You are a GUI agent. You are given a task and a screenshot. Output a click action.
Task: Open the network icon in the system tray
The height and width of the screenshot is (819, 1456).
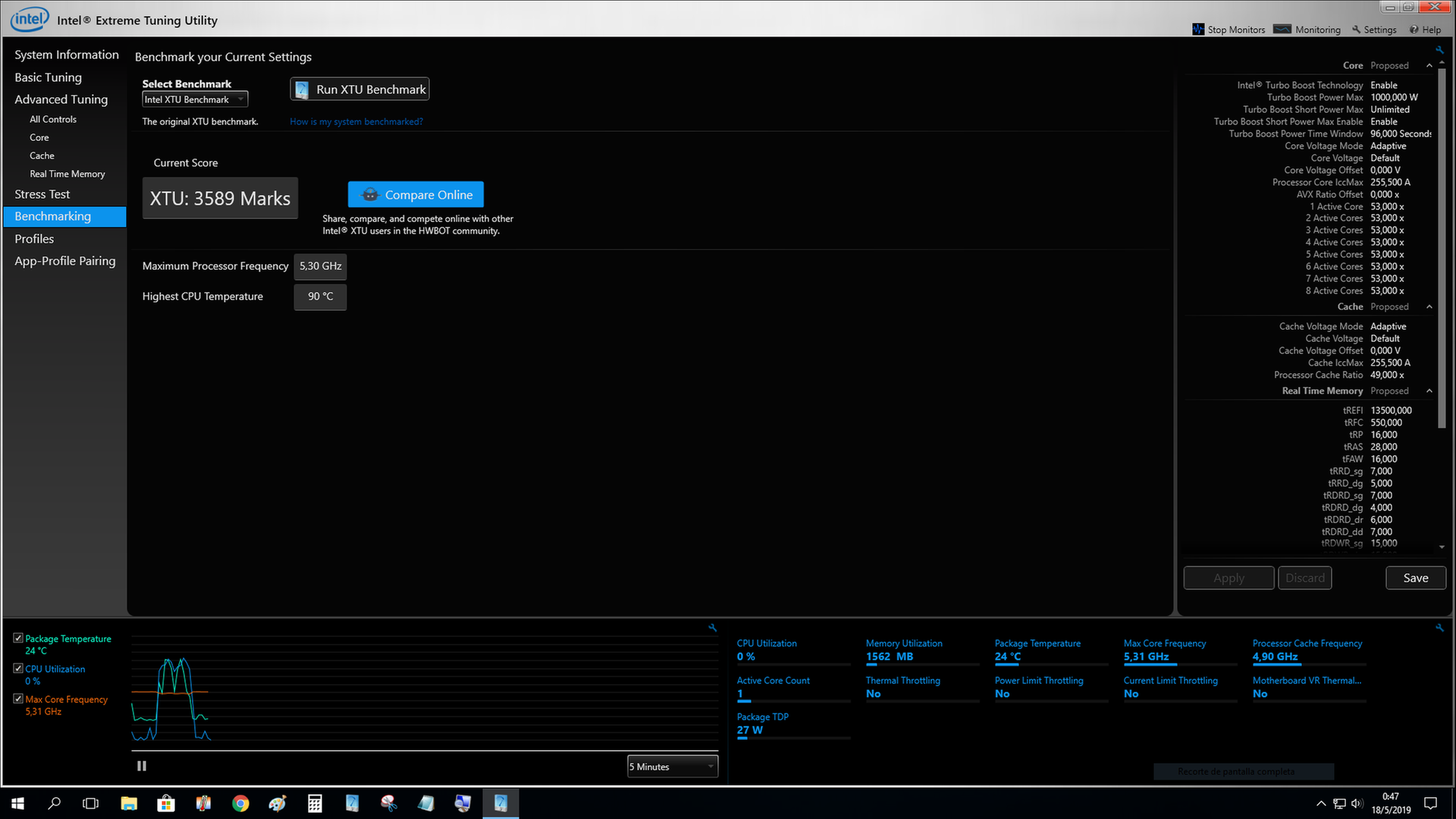(1340, 804)
